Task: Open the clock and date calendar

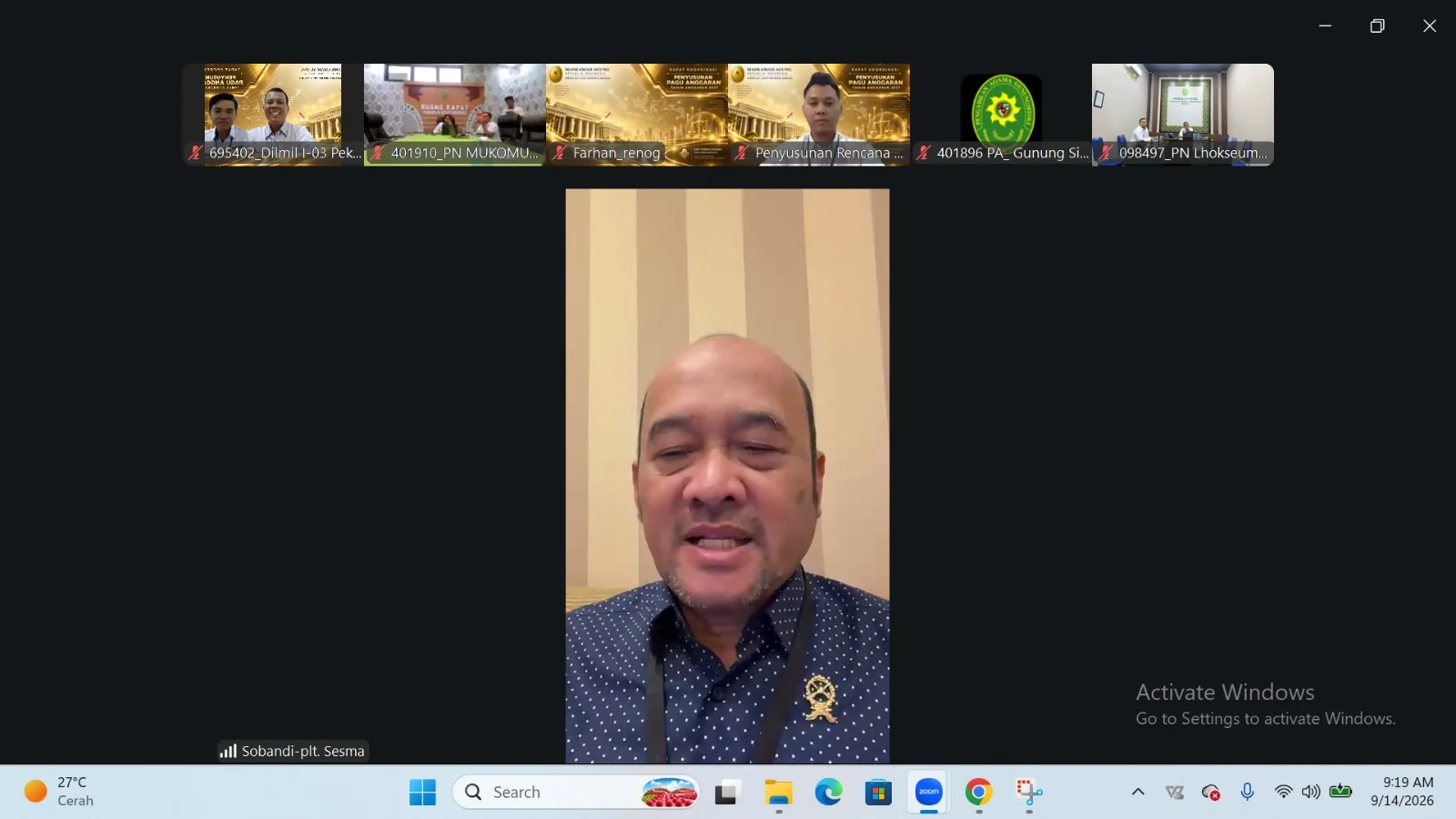Action: coord(1402,792)
